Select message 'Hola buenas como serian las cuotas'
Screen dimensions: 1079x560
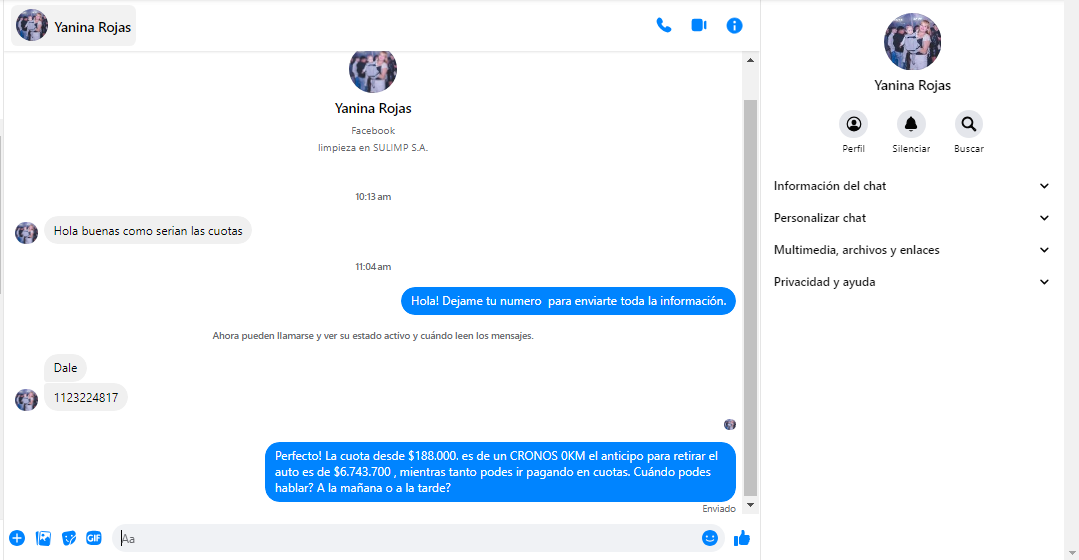pos(148,230)
